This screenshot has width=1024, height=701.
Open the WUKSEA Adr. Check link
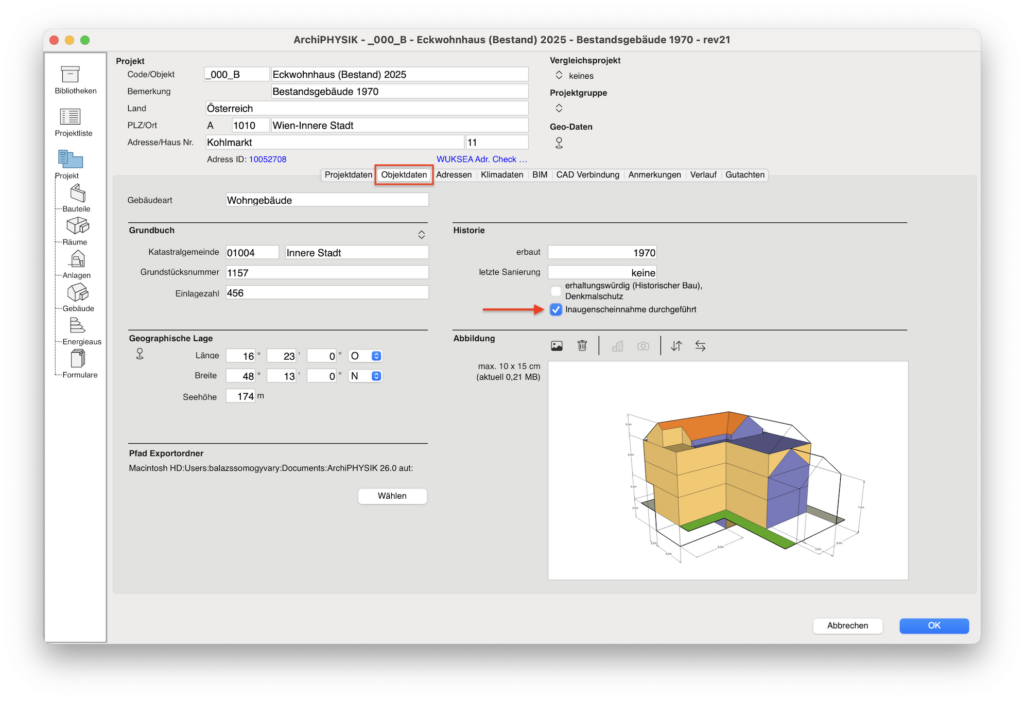[481, 159]
